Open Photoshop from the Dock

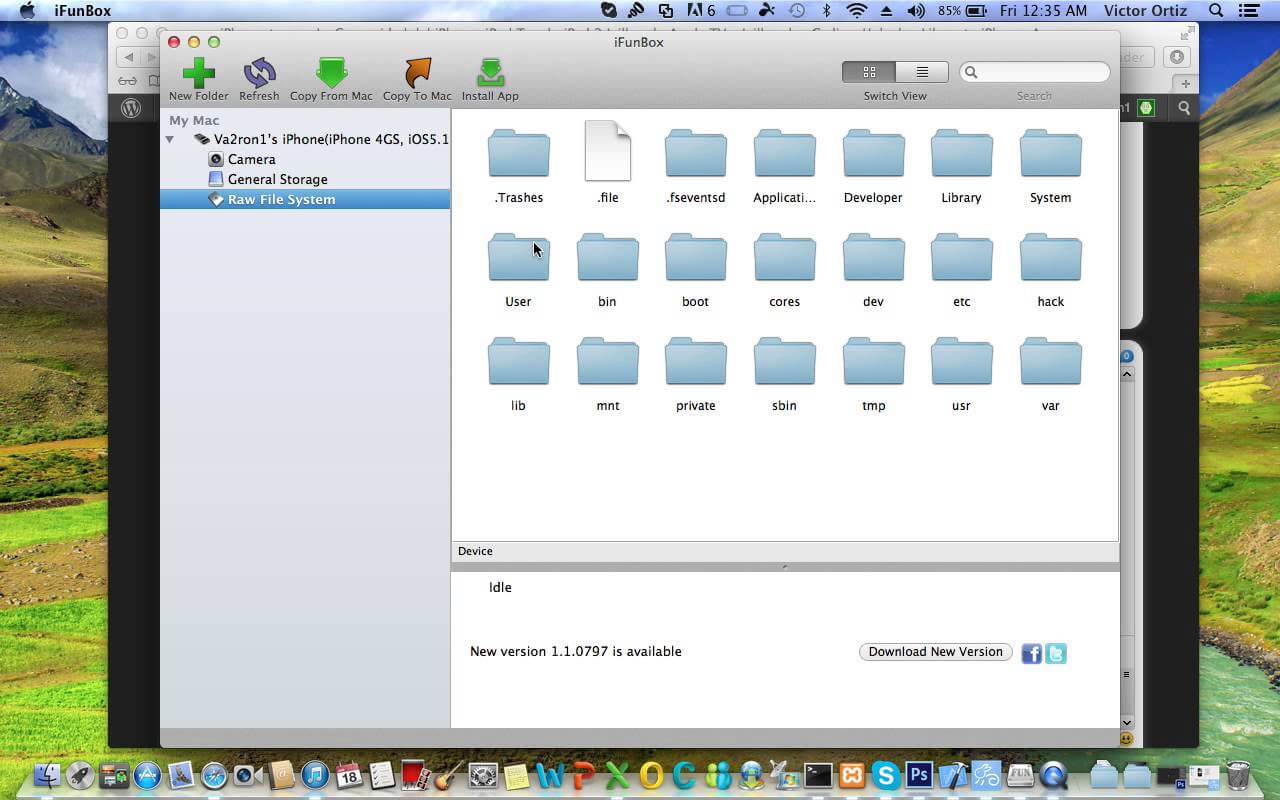tap(918, 775)
